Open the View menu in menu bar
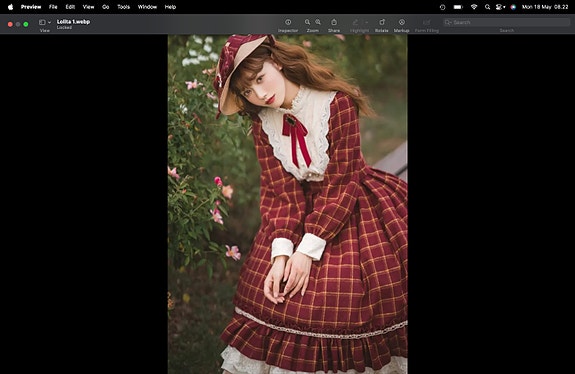 tap(88, 7)
